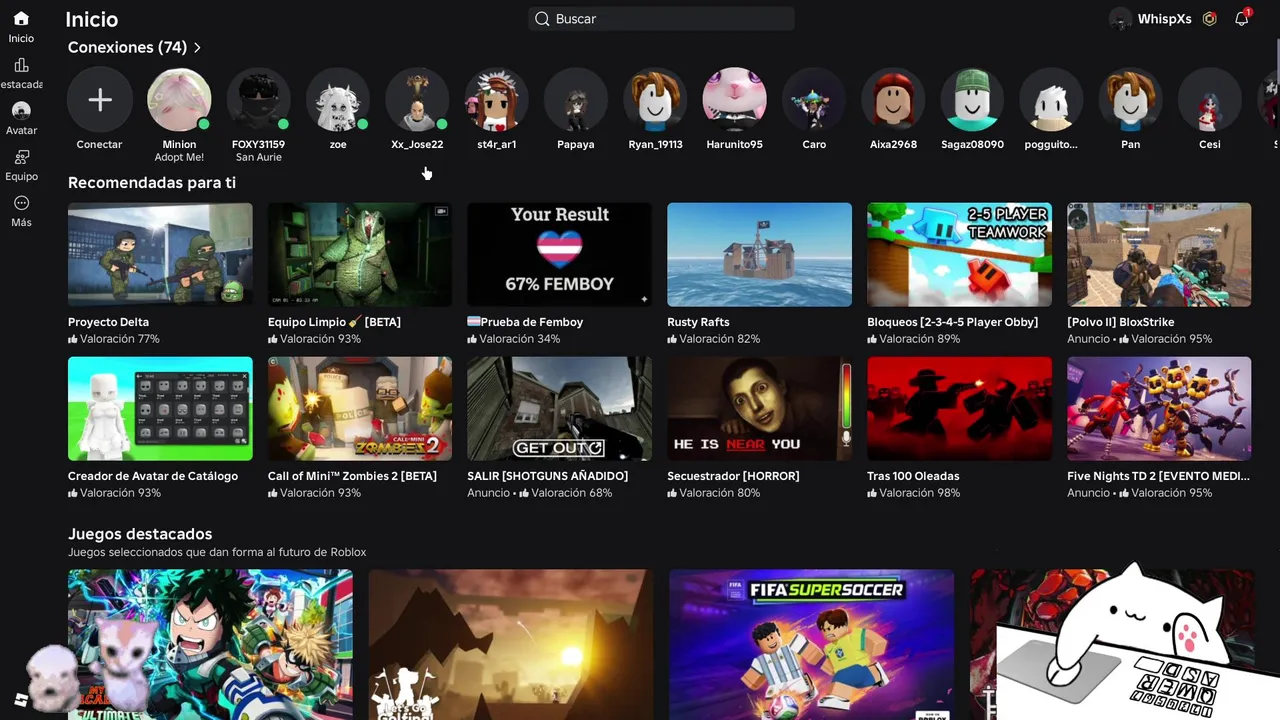
Task: Open Proyecto Delta game thumbnail
Action: [160, 255]
